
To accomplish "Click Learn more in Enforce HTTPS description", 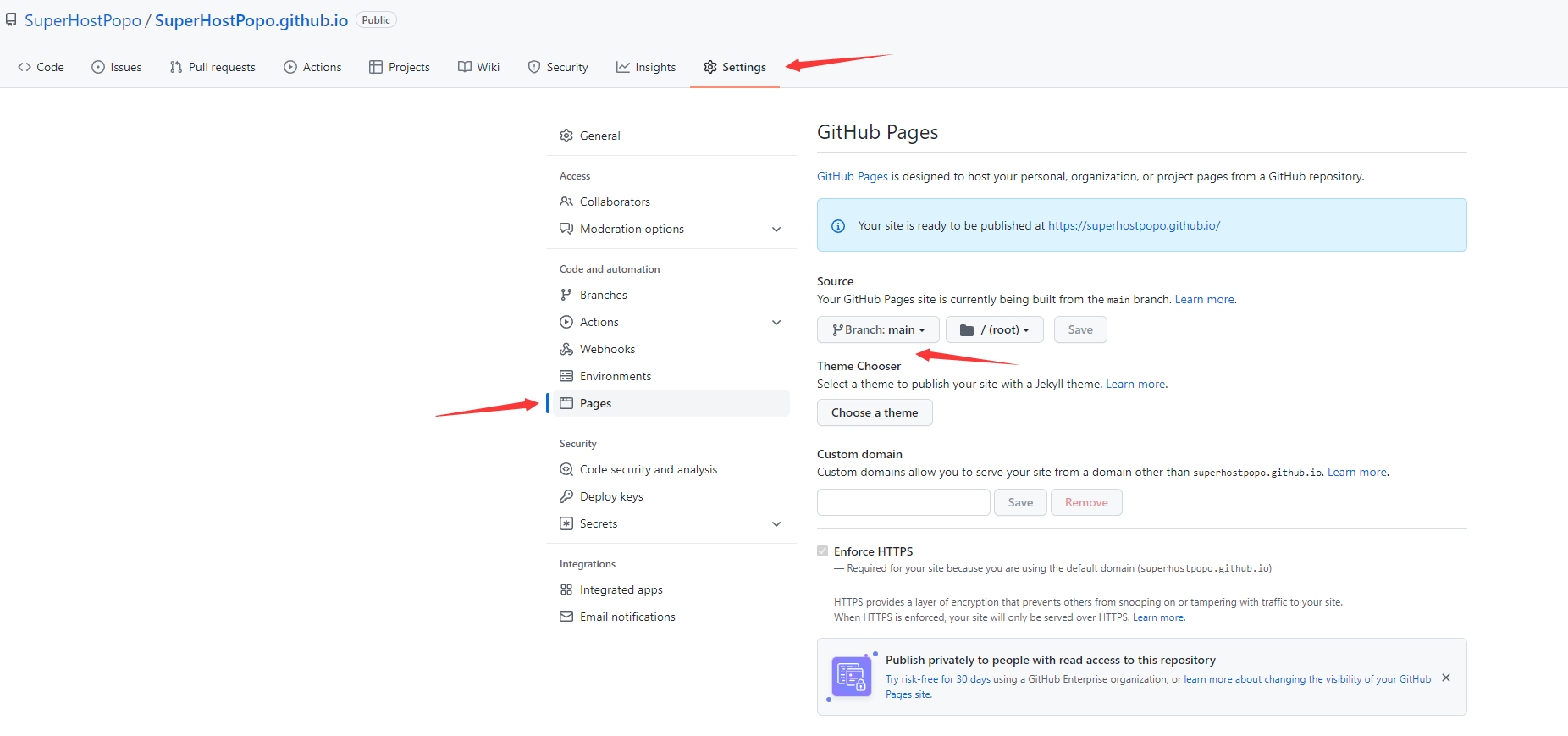I will (1158, 617).
